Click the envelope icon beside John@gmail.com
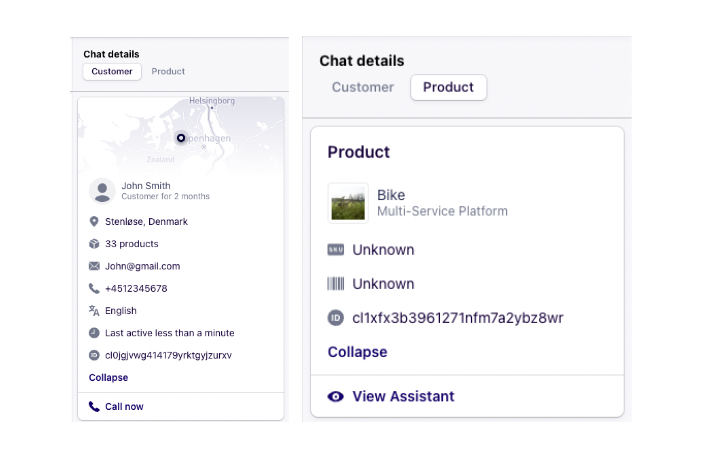The width and height of the screenshot is (713, 467). (x=94, y=266)
